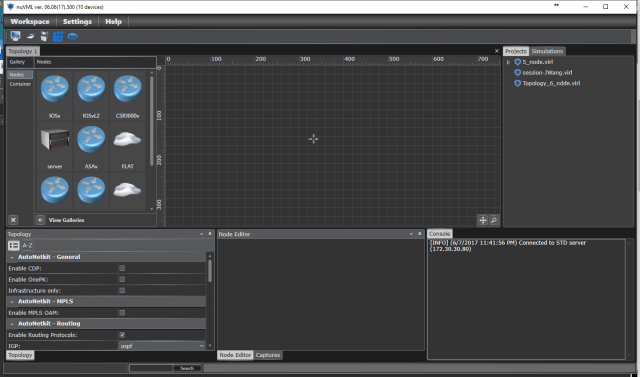This screenshot has height=377, width=640.
Task: Click the pan tool icon on canvas
Action: click(483, 220)
